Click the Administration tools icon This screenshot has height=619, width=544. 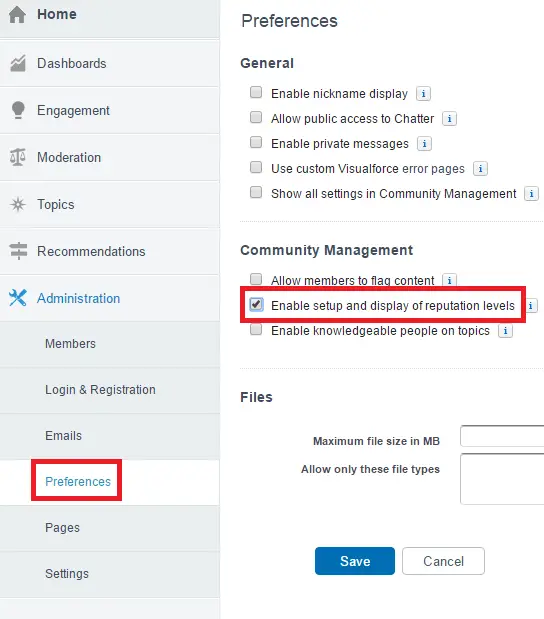click(18, 298)
